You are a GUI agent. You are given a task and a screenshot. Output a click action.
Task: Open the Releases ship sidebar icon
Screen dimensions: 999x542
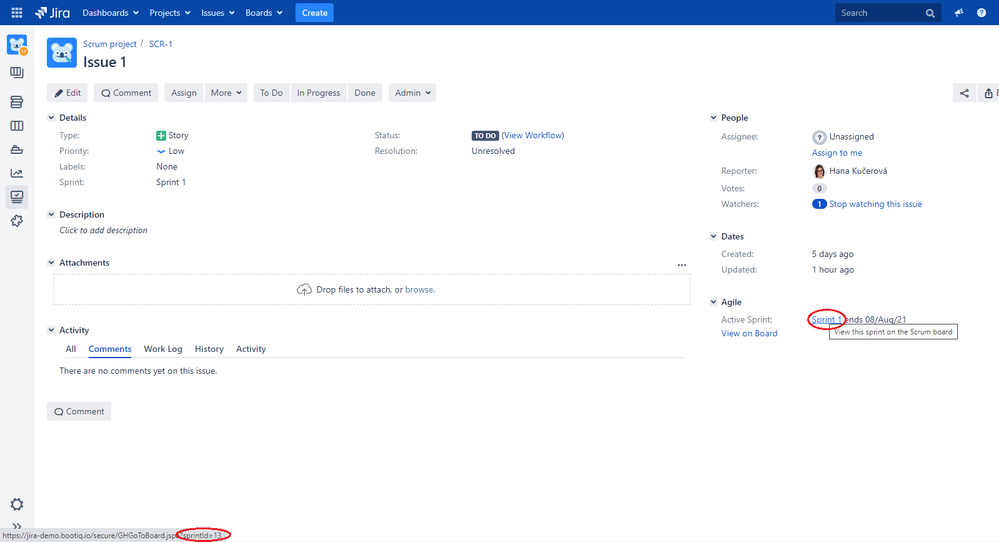[x=17, y=150]
